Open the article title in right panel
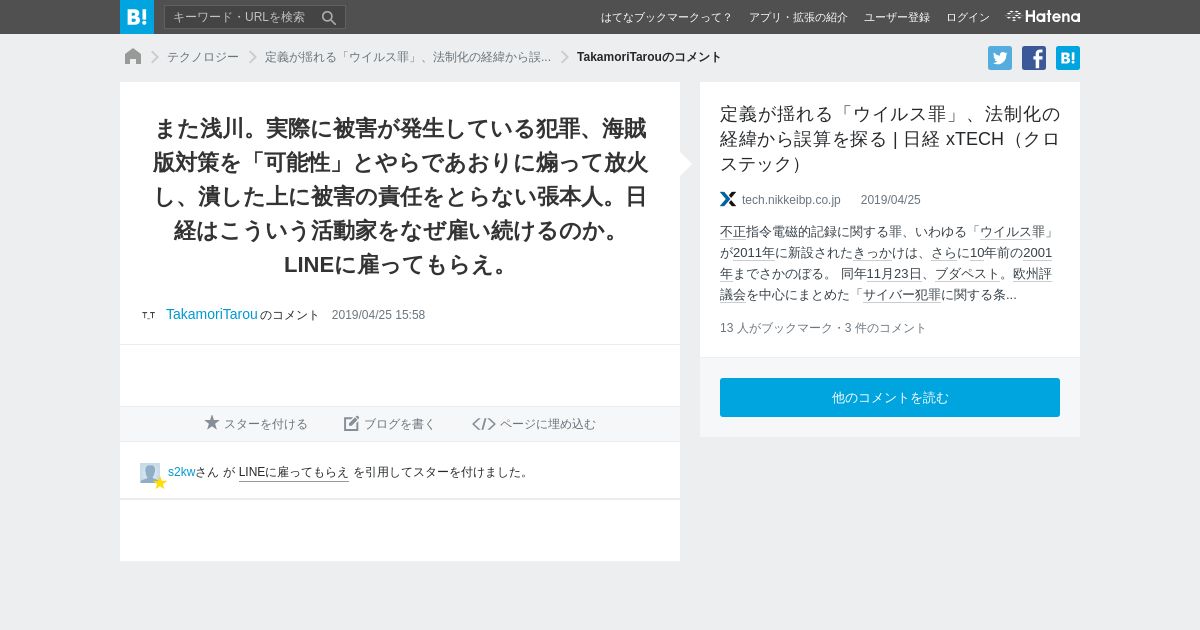The image size is (1200, 630). [890, 138]
